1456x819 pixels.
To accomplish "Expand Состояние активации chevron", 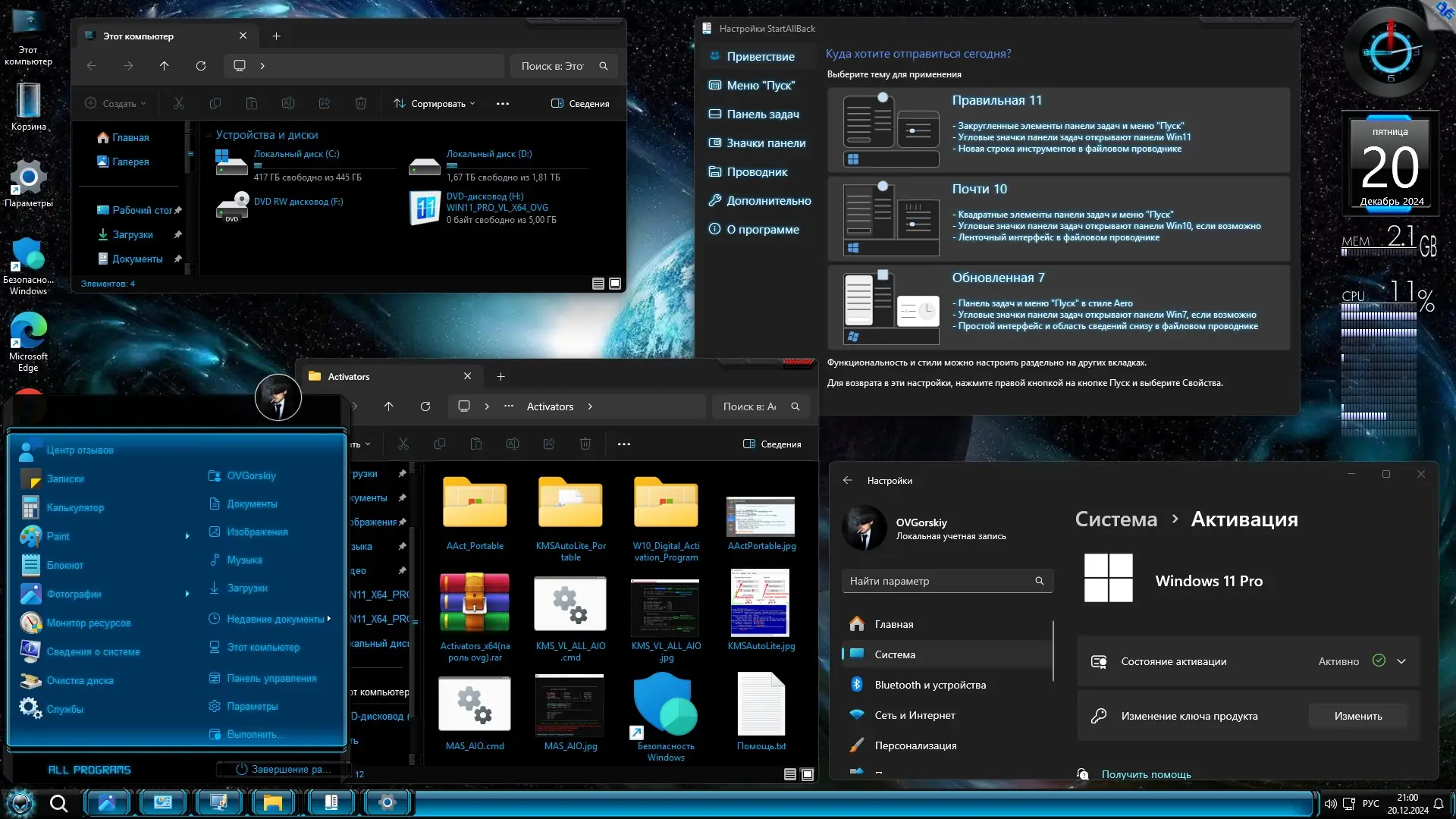I will pos(1401,661).
